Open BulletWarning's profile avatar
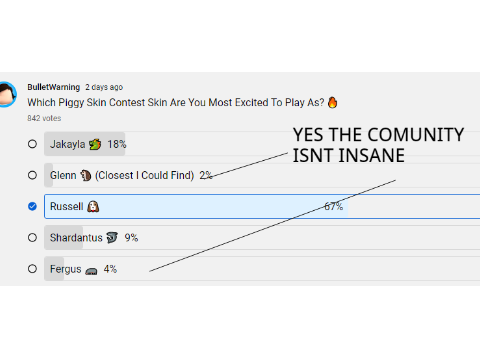This screenshot has height=360, width=480. tap(7, 94)
